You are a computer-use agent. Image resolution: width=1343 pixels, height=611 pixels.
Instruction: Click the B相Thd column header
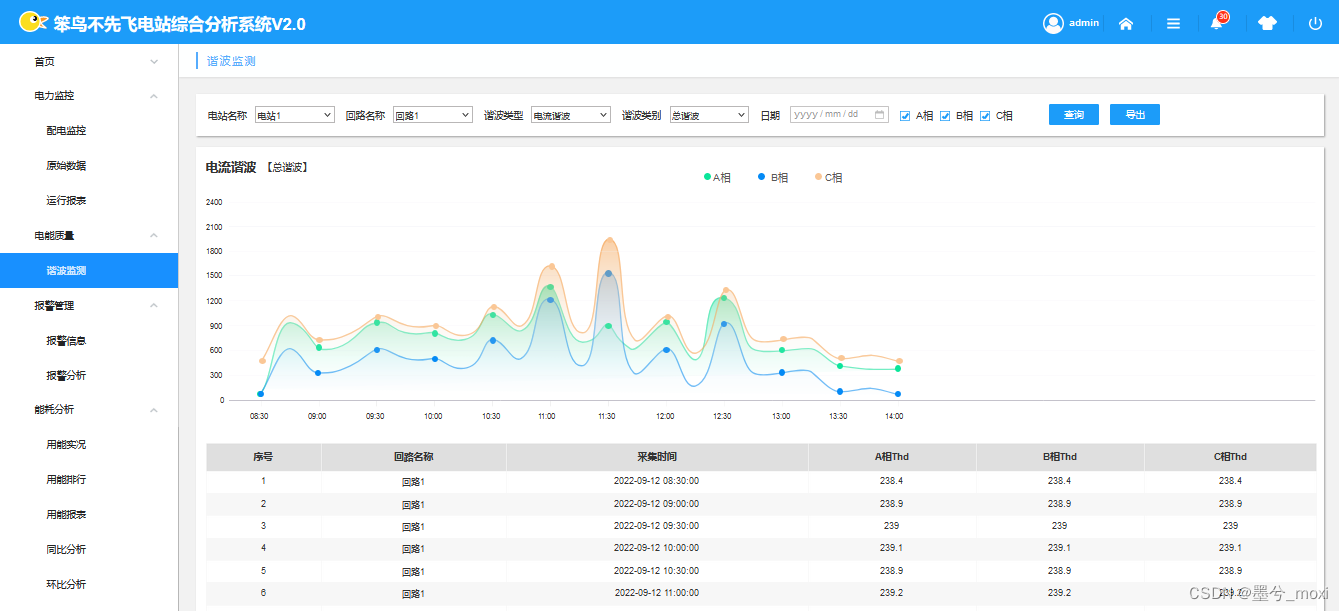tap(1060, 457)
